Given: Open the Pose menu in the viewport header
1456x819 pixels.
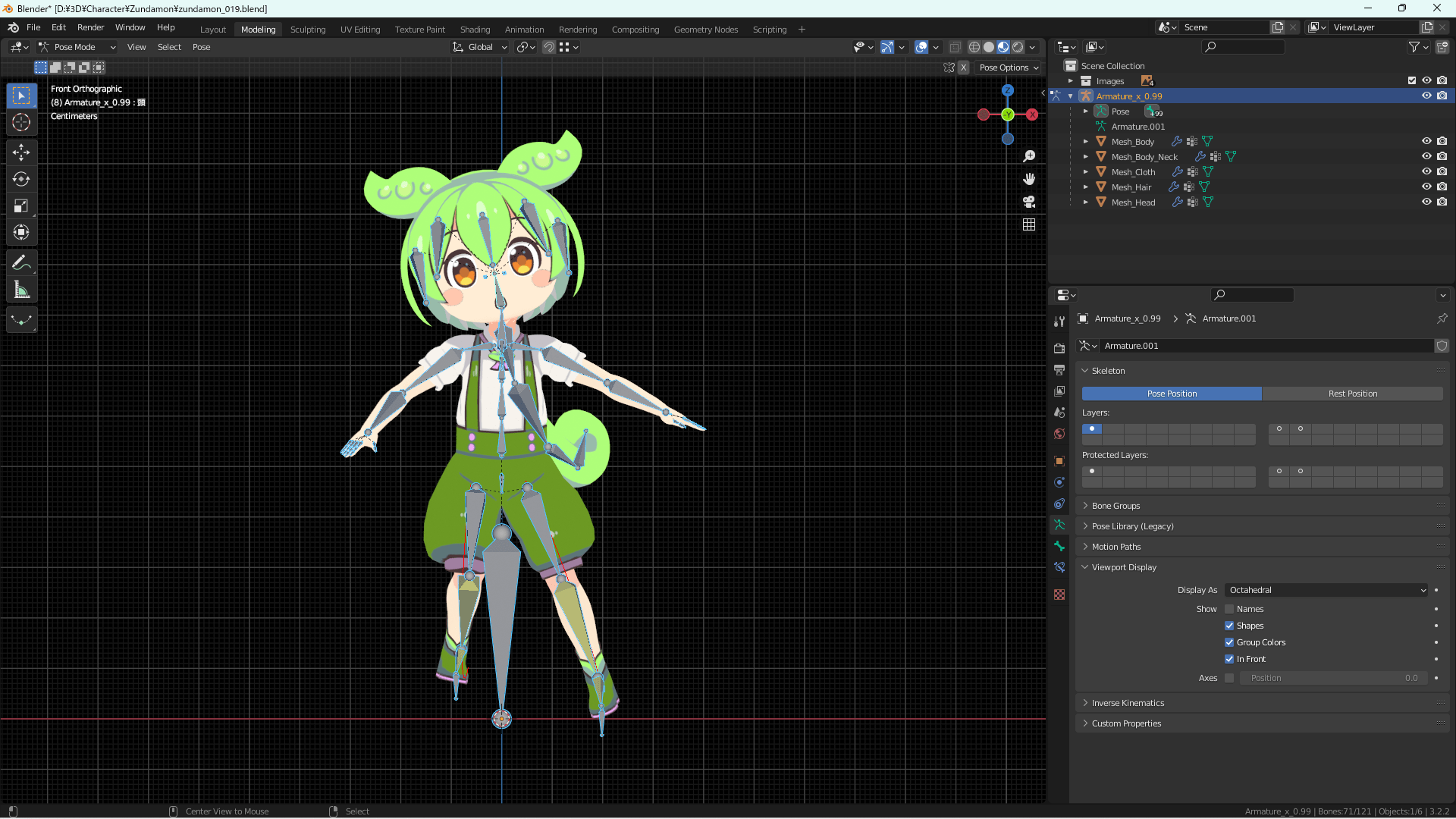Looking at the screenshot, I should 201,47.
